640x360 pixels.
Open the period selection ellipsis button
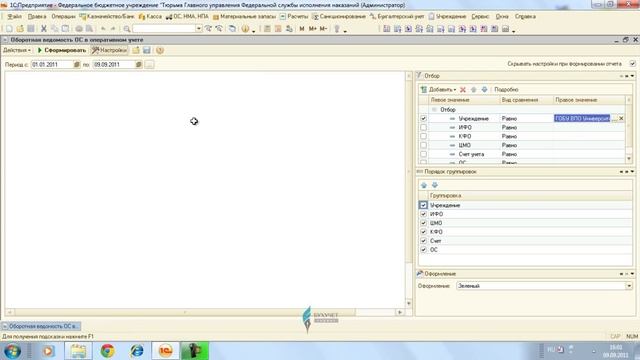(149, 64)
